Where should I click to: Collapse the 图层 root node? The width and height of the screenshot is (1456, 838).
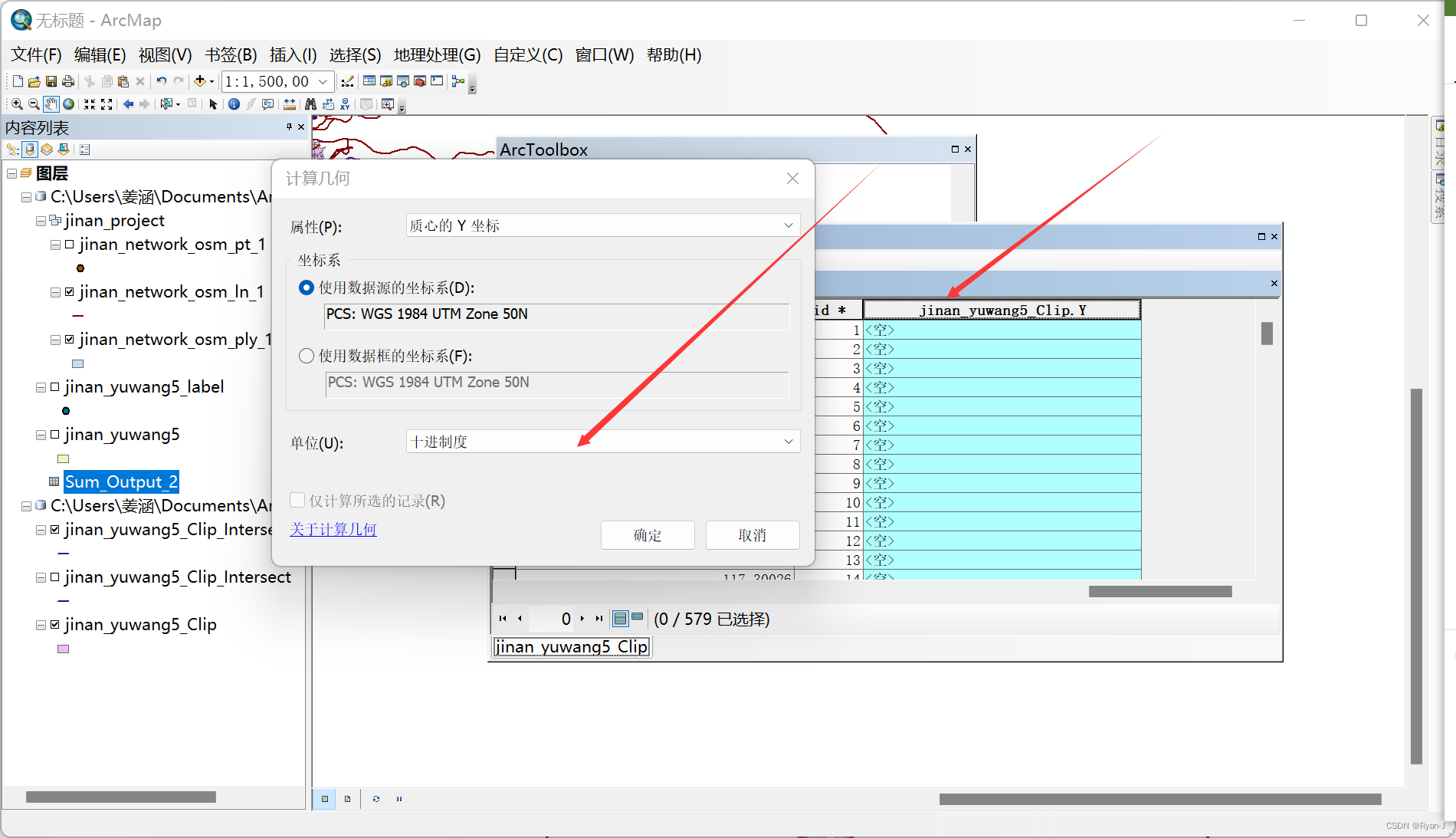(11, 174)
